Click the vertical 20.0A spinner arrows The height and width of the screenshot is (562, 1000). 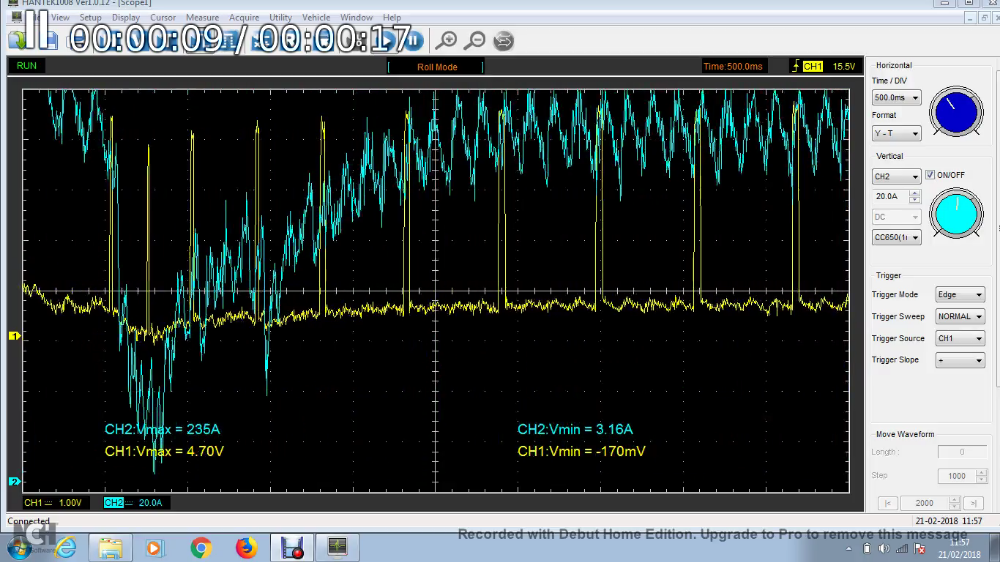click(x=915, y=196)
